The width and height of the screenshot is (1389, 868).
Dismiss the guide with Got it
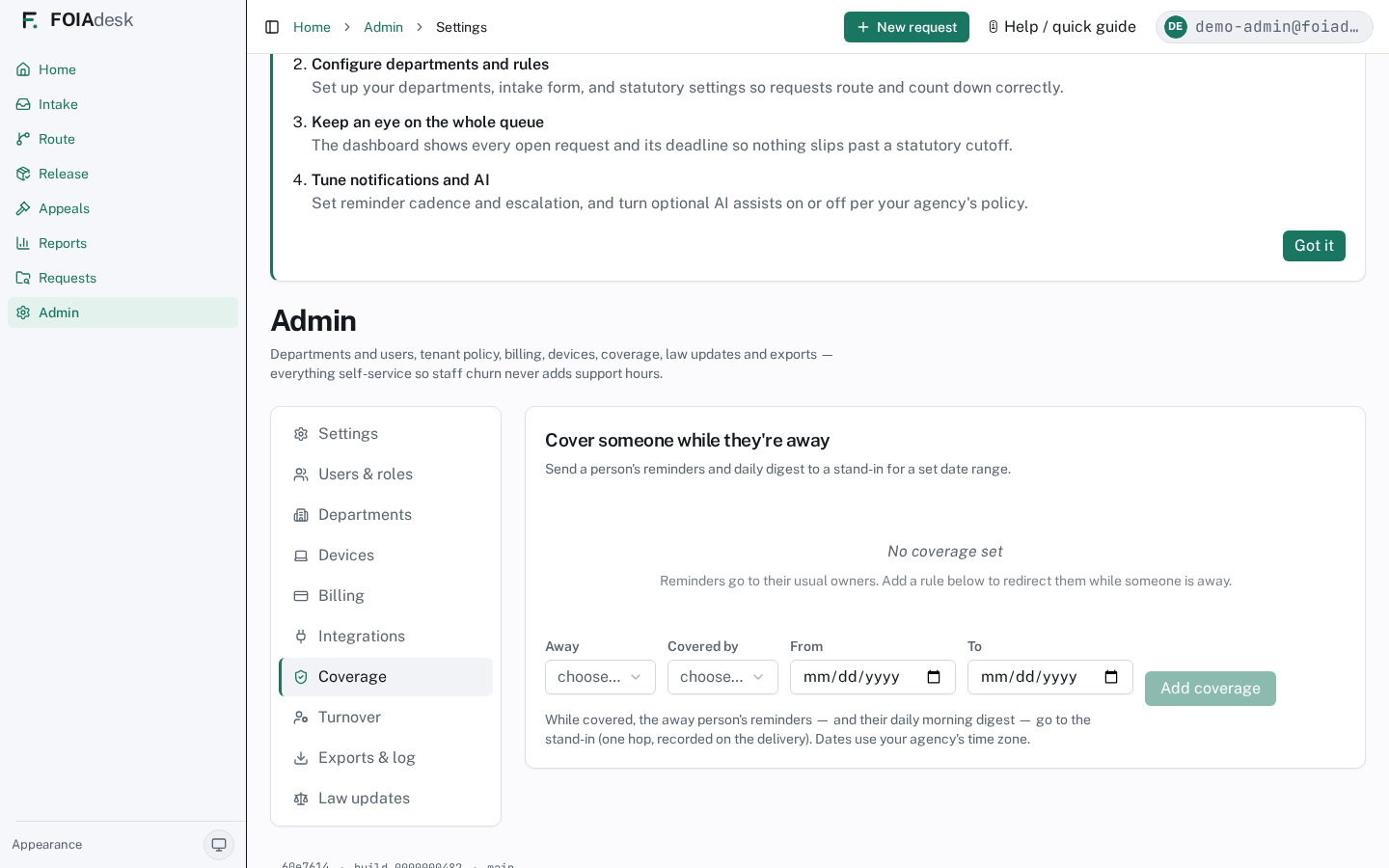coord(1314,246)
